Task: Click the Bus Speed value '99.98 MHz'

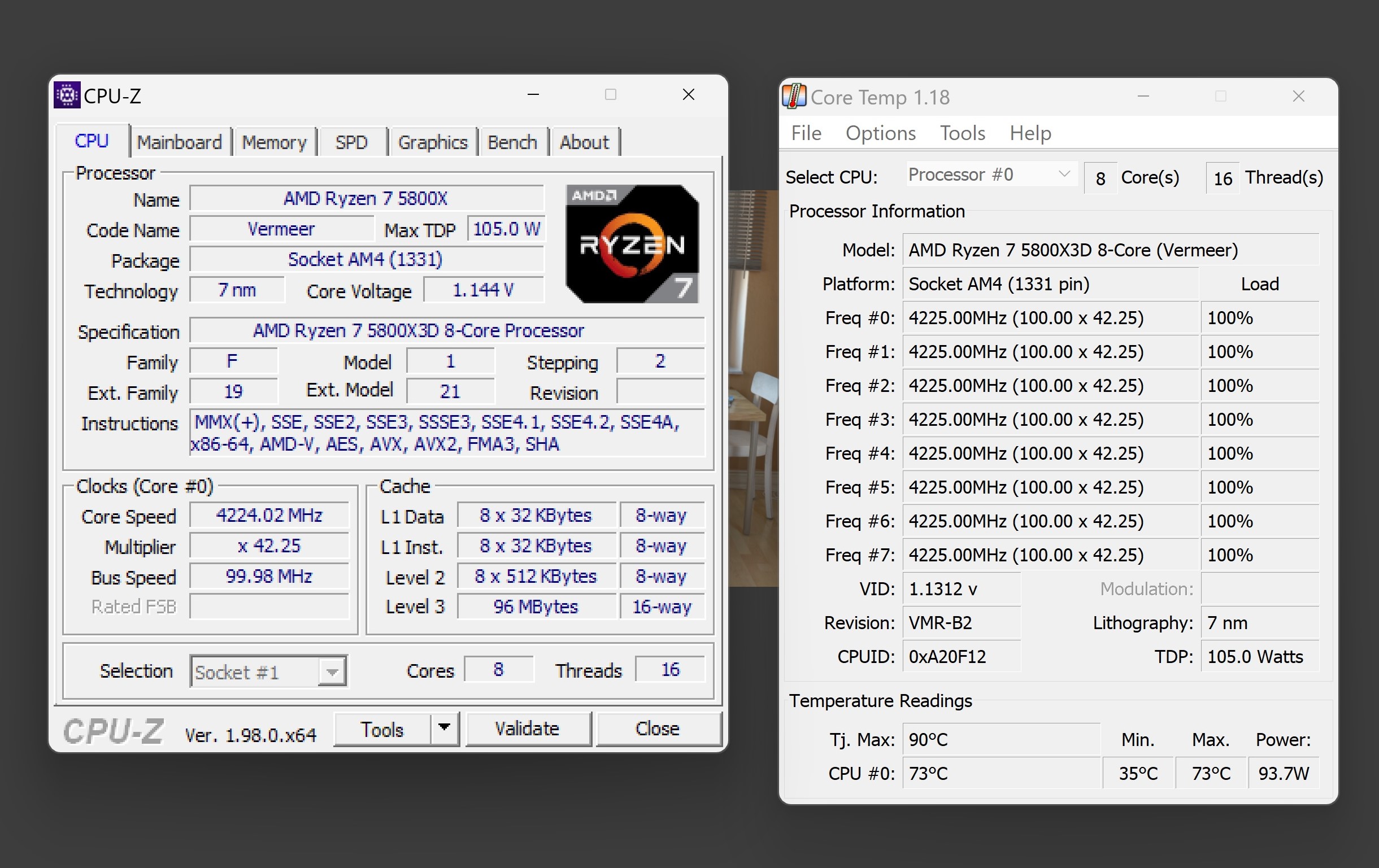Action: click(269, 576)
